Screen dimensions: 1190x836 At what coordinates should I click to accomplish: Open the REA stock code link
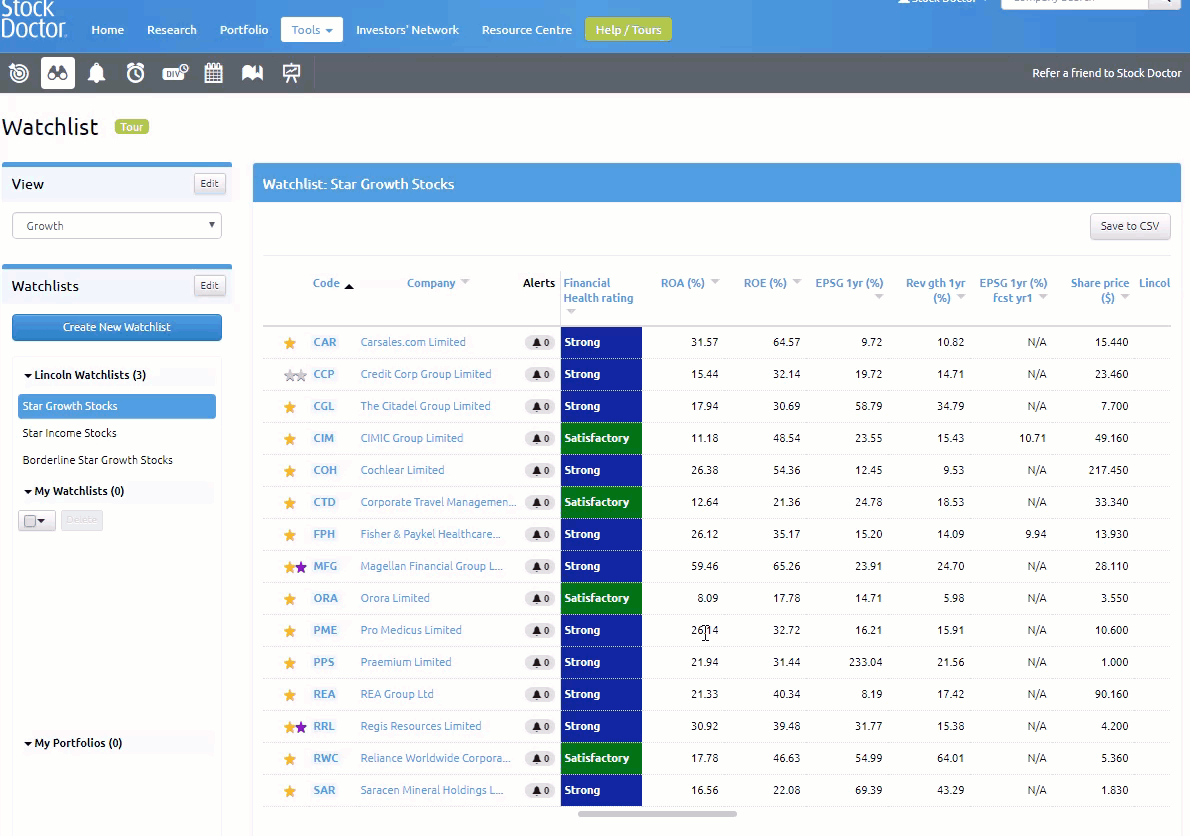point(324,694)
